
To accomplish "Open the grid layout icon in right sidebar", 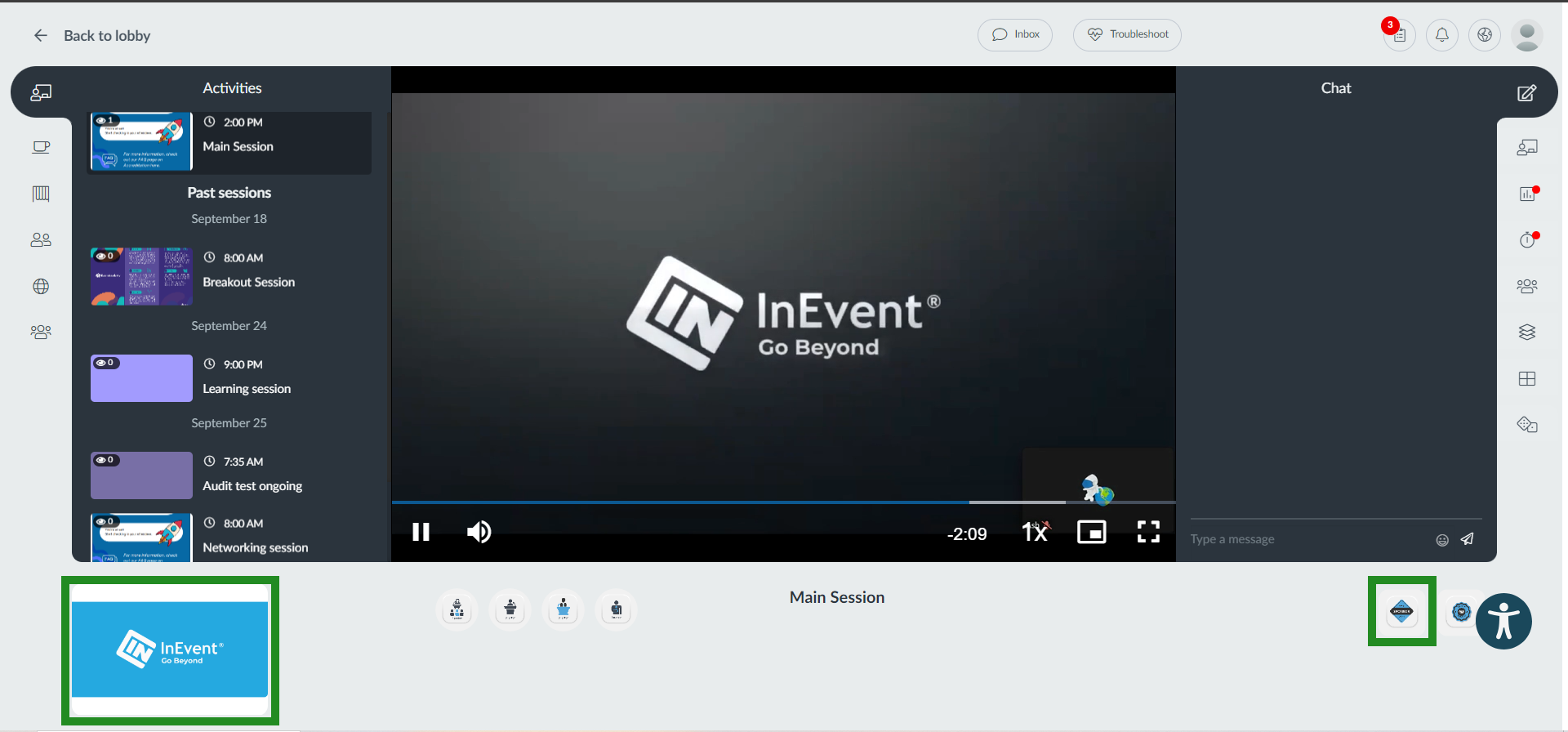I will (1527, 378).
